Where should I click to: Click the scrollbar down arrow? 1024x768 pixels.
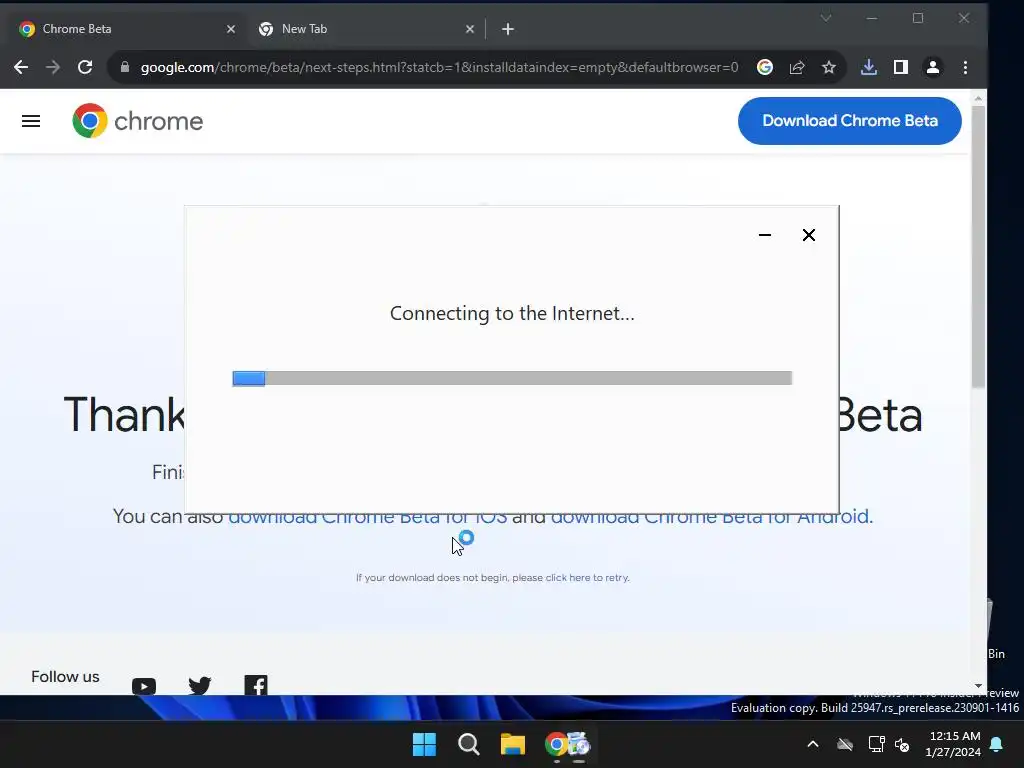(978, 686)
